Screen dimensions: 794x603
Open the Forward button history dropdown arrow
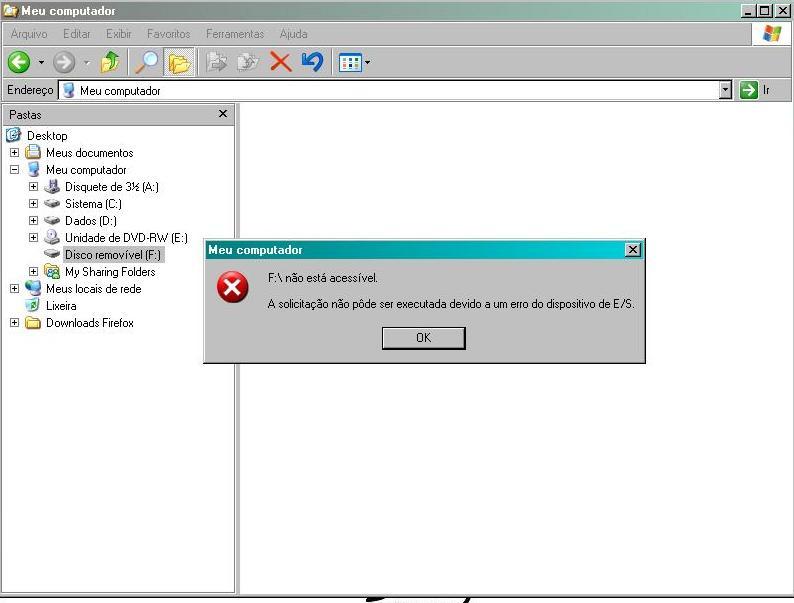(87, 63)
